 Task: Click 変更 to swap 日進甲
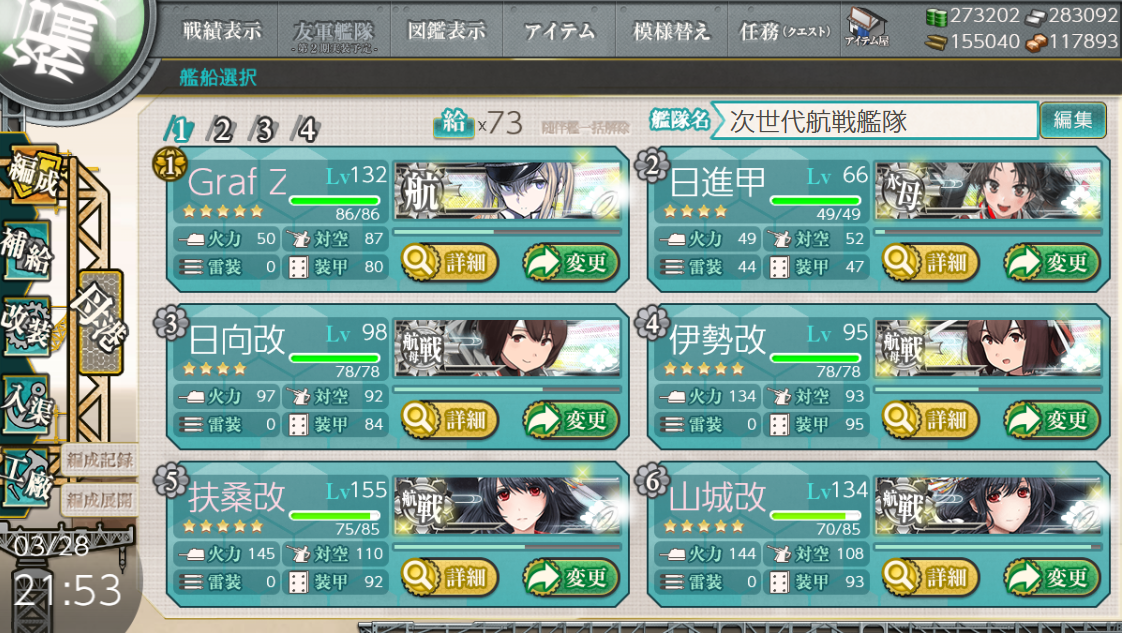click(1051, 262)
